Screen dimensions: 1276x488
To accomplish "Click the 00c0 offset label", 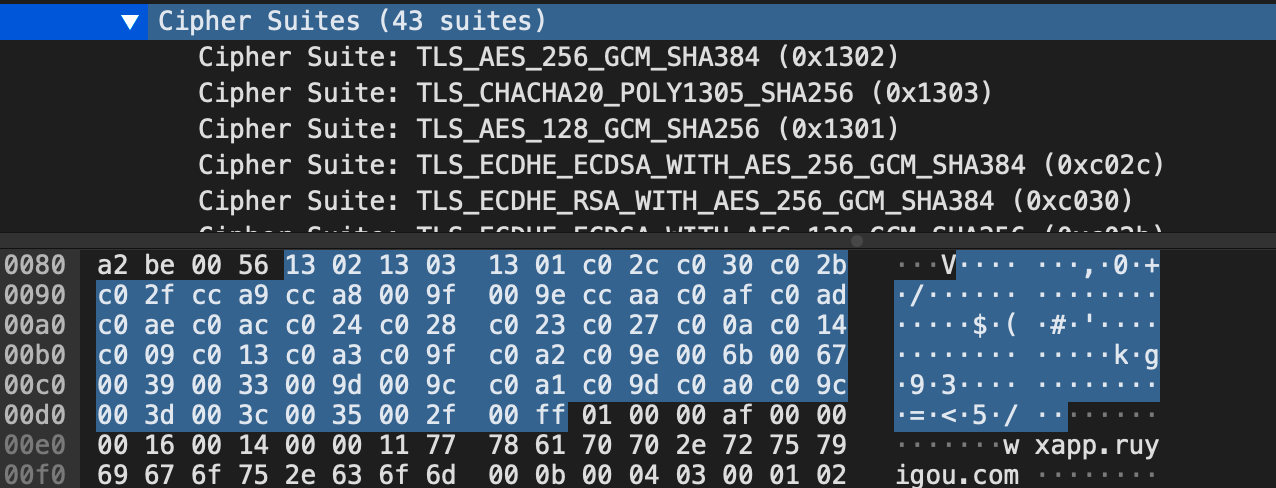I will click(x=35, y=385).
